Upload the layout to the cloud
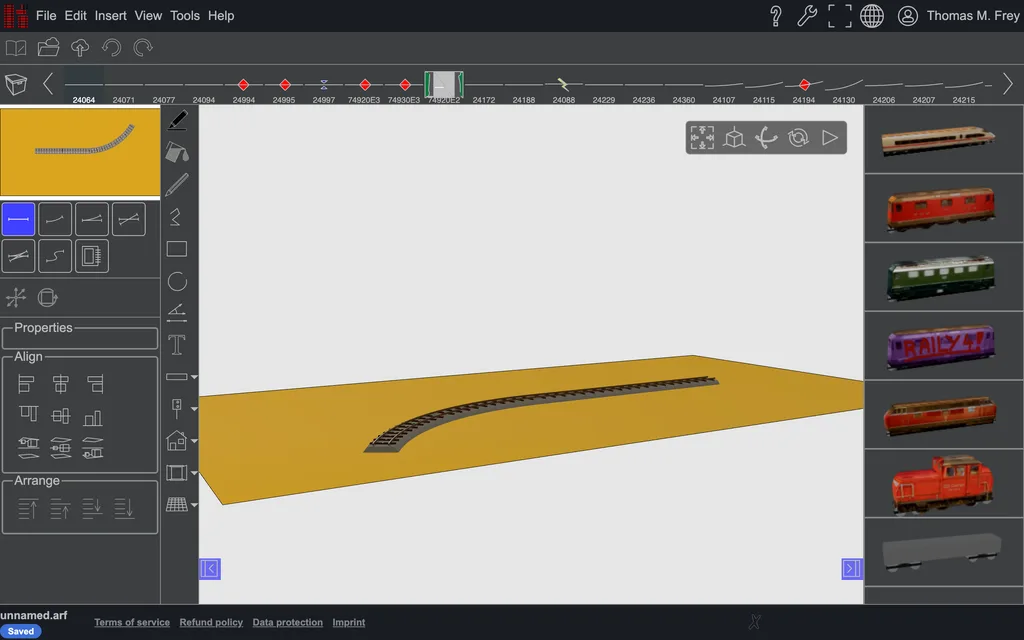Image resolution: width=1024 pixels, height=640 pixels. [x=80, y=48]
